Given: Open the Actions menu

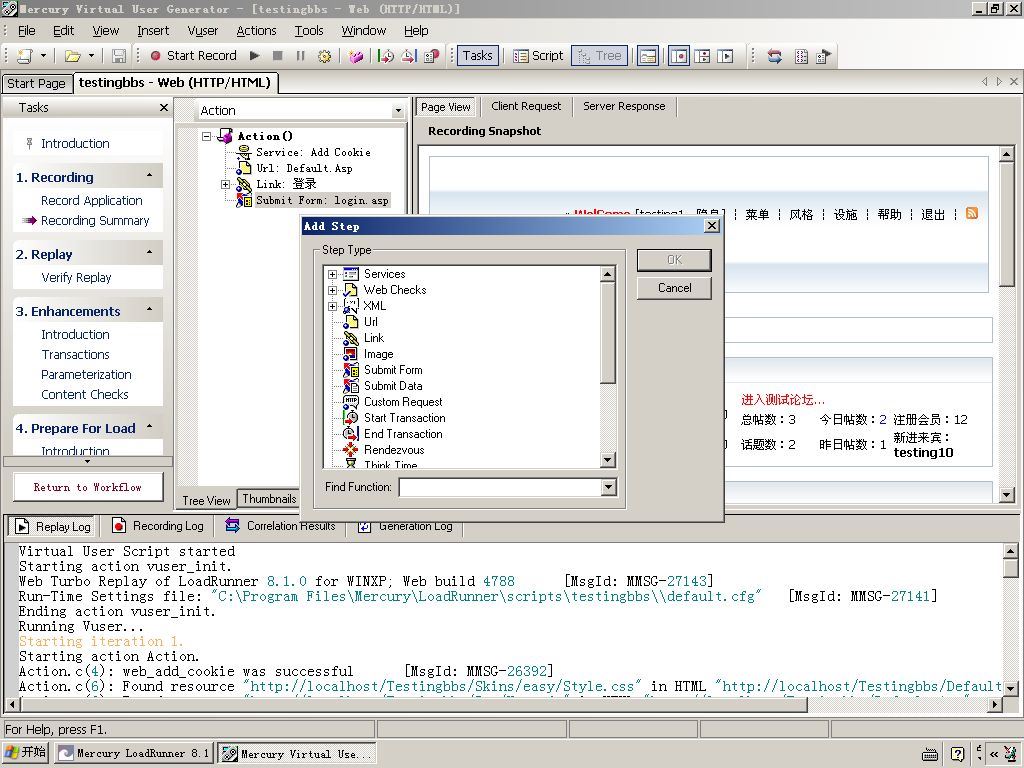Looking at the screenshot, I should pyautogui.click(x=256, y=31).
